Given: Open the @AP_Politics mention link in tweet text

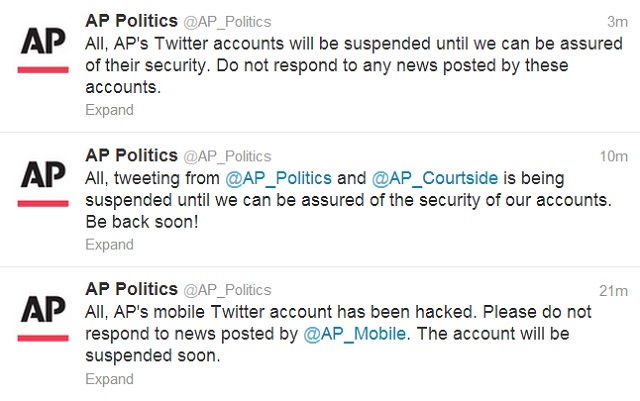Looking at the screenshot, I should tap(278, 178).
